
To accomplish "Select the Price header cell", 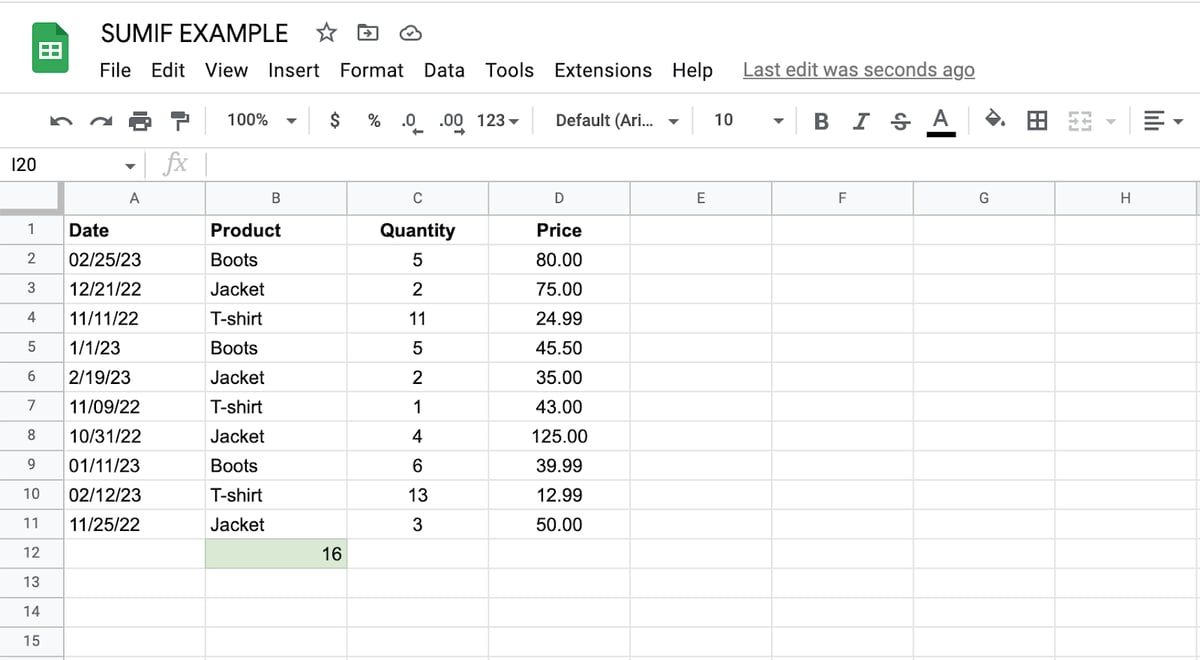I will click(559, 230).
